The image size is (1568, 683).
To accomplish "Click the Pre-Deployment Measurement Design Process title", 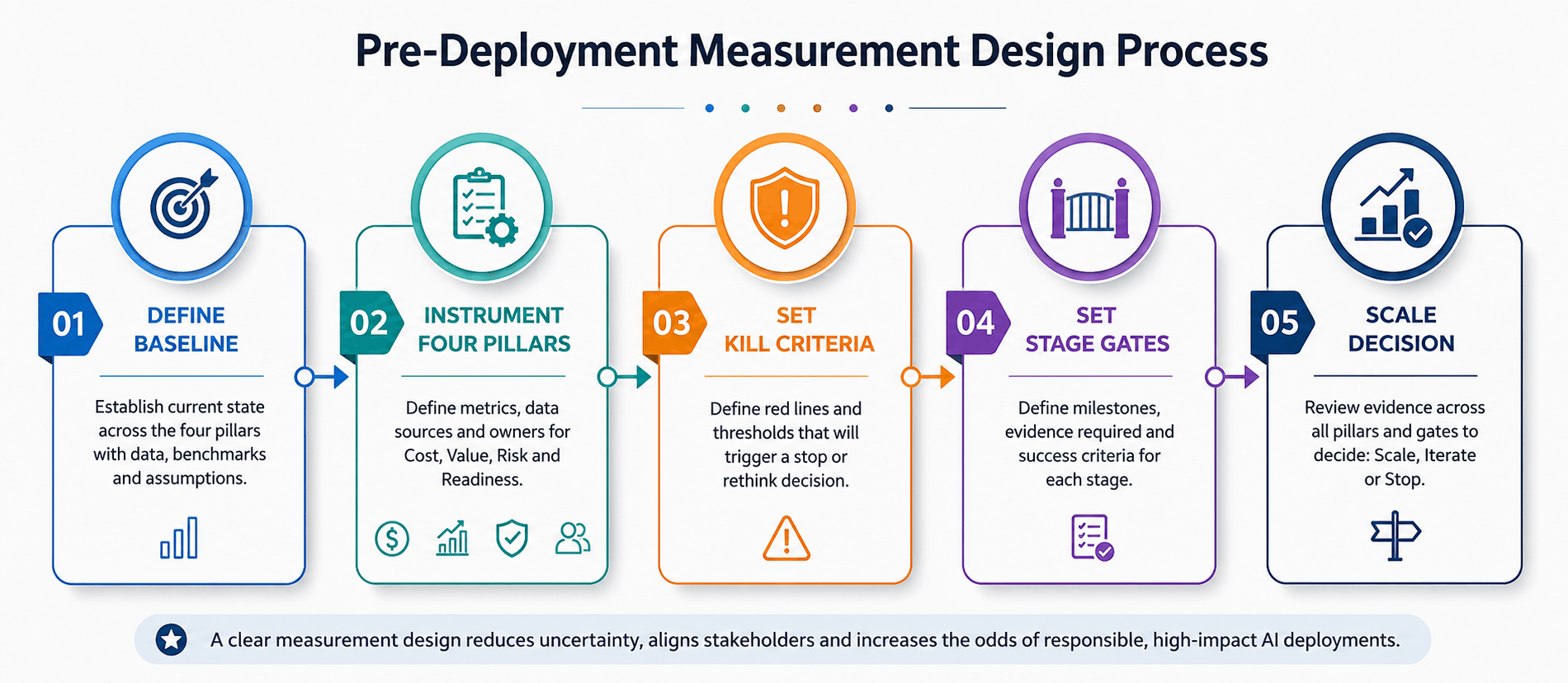I will 811,51.
